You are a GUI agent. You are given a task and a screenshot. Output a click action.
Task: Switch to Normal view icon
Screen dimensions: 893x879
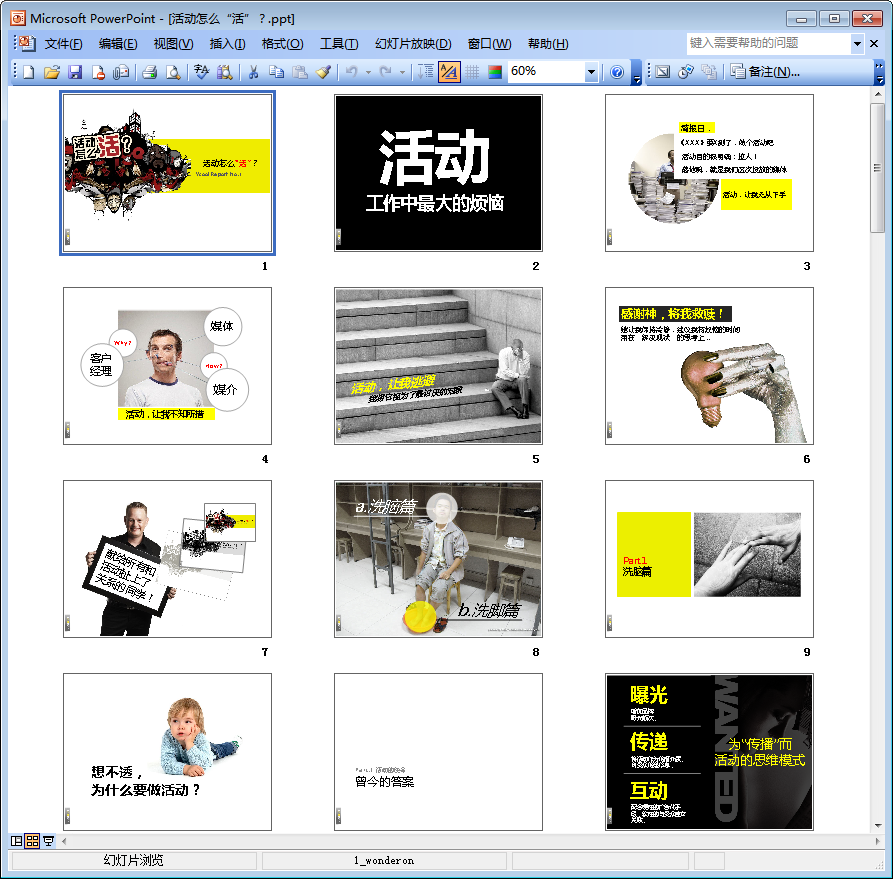(17, 841)
